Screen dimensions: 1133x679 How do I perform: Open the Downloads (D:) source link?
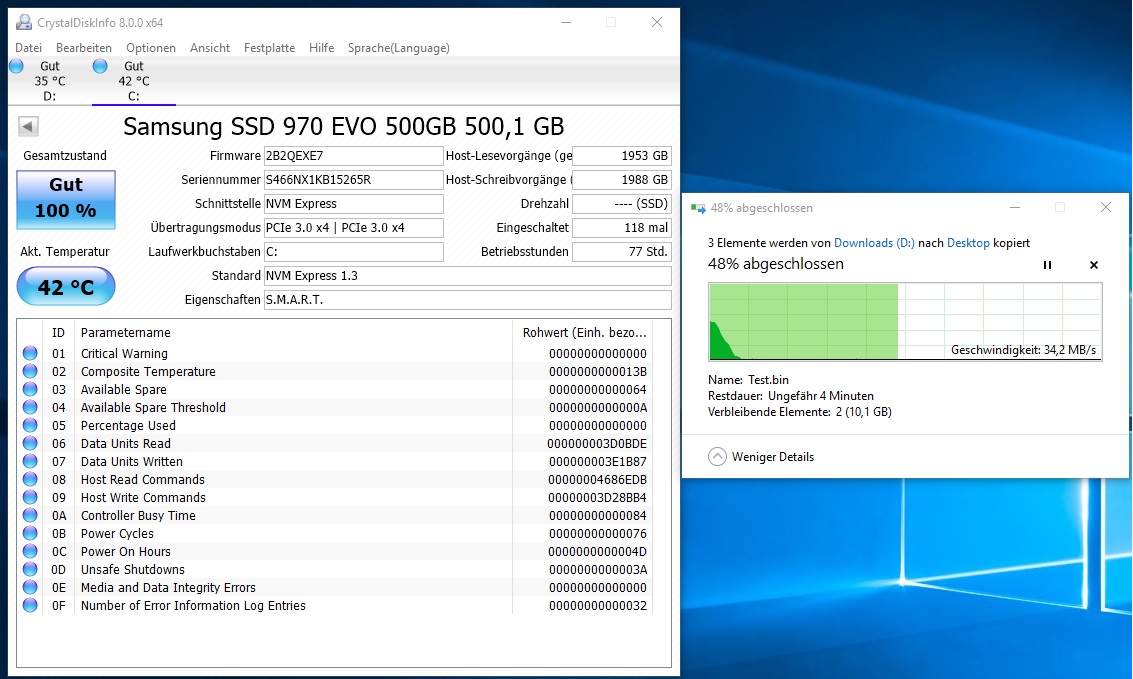pos(874,243)
